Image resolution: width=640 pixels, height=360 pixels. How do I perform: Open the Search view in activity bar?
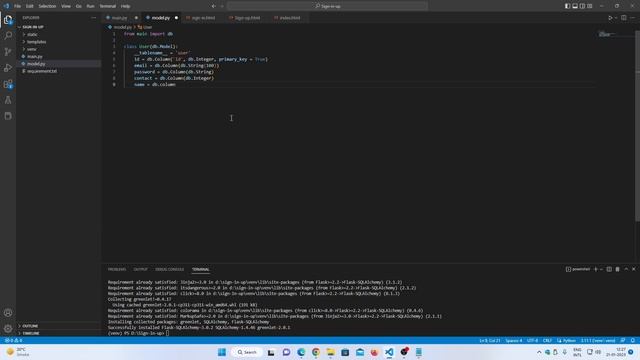8,36
